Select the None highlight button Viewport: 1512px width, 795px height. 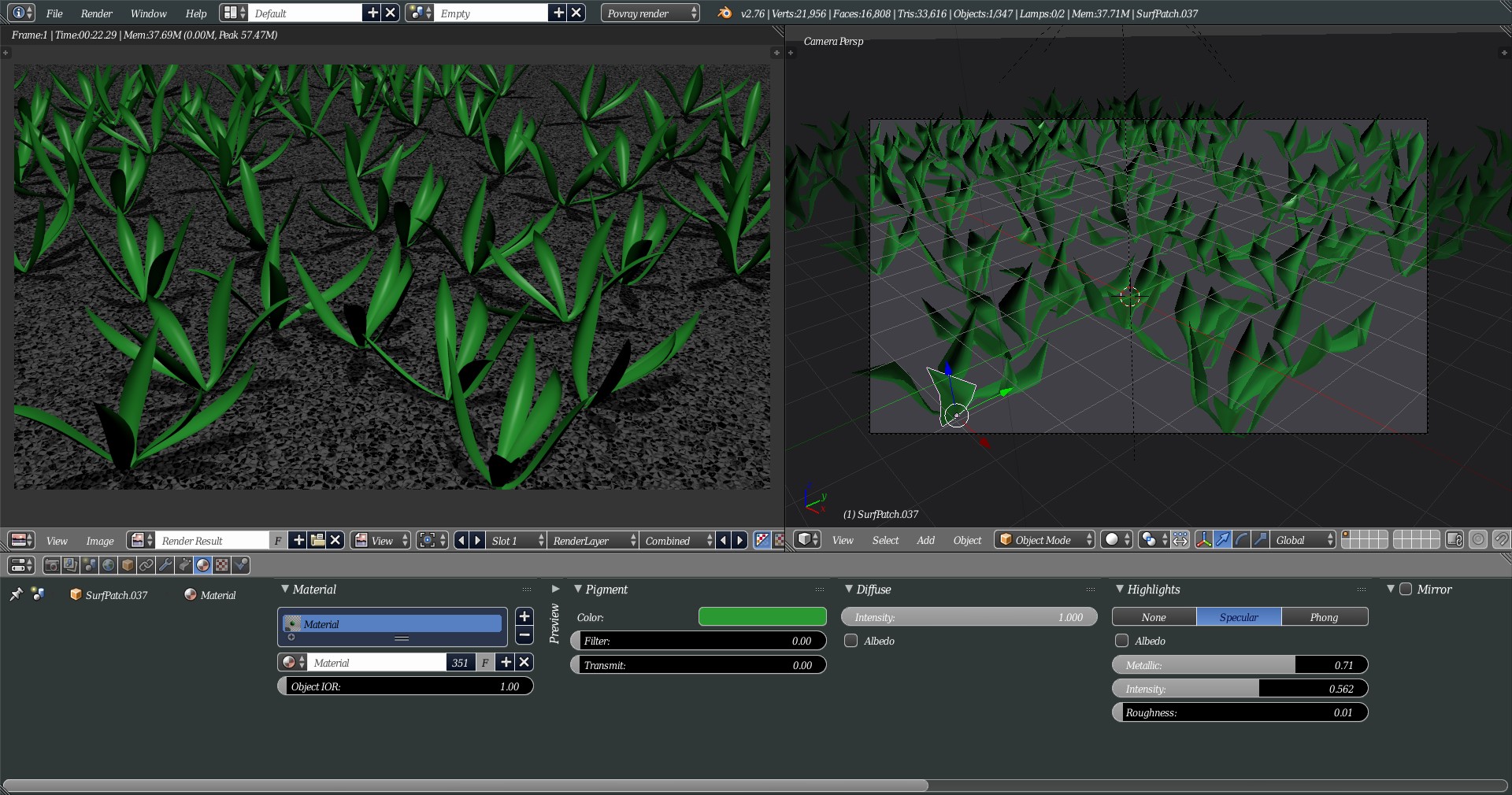[x=1154, y=617]
